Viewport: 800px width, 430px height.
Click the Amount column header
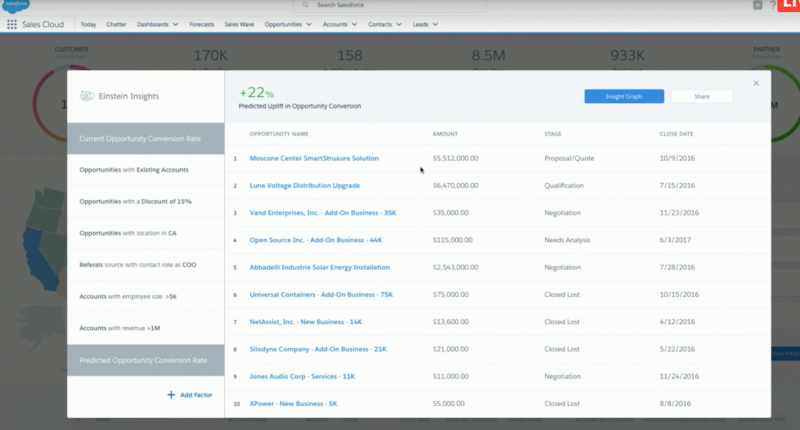pyautogui.click(x=445, y=134)
